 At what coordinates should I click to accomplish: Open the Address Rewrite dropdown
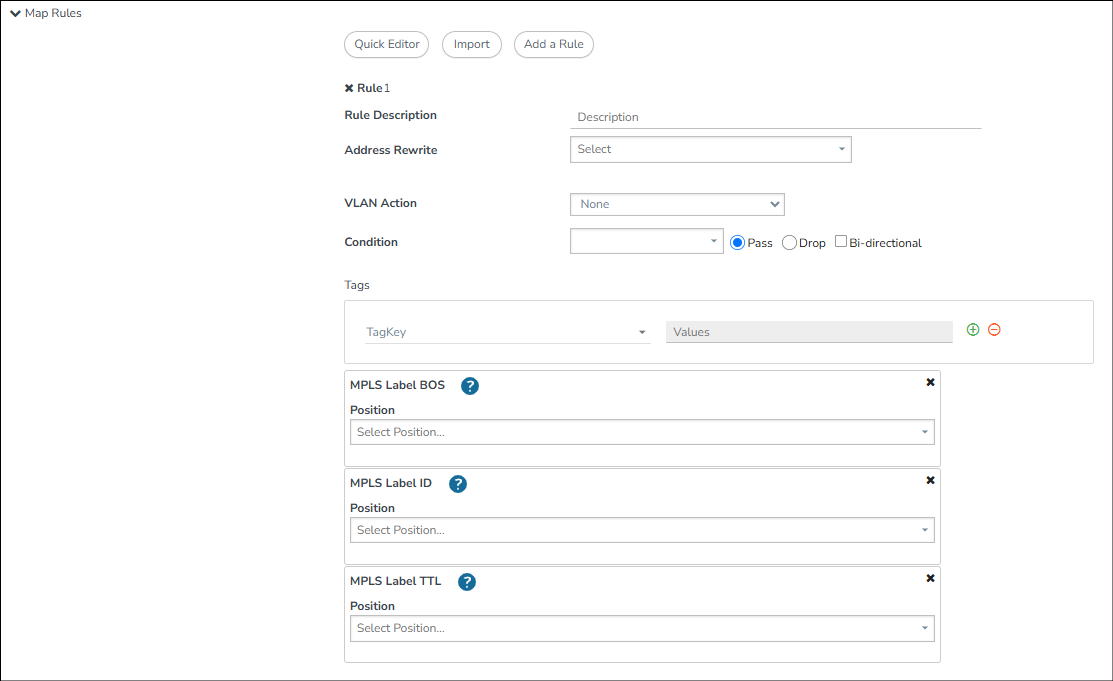pyautogui.click(x=710, y=149)
